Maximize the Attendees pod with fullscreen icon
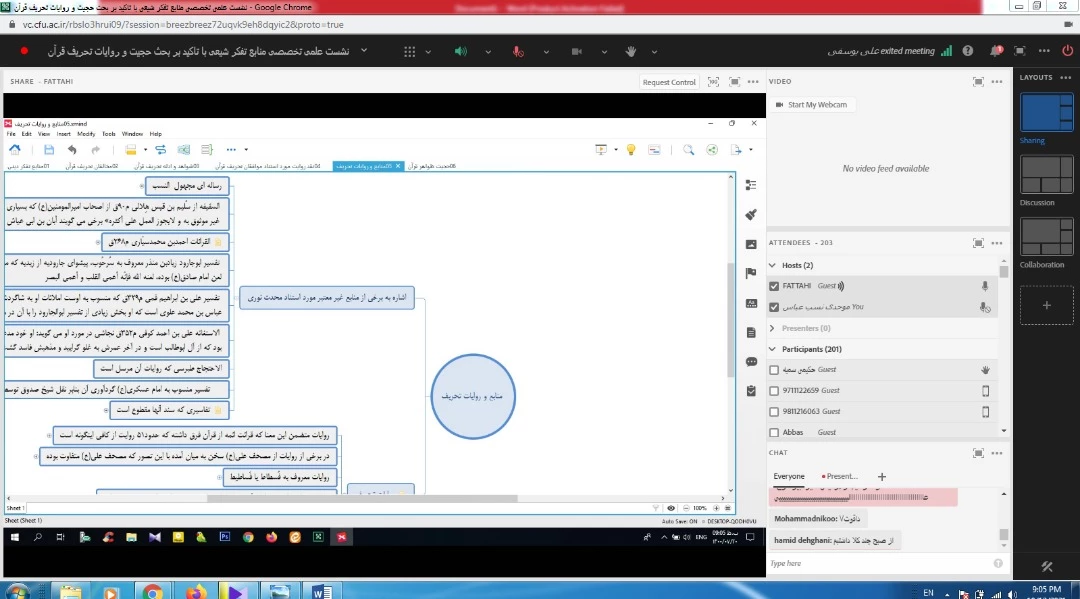The width and height of the screenshot is (1080, 599). (979, 243)
